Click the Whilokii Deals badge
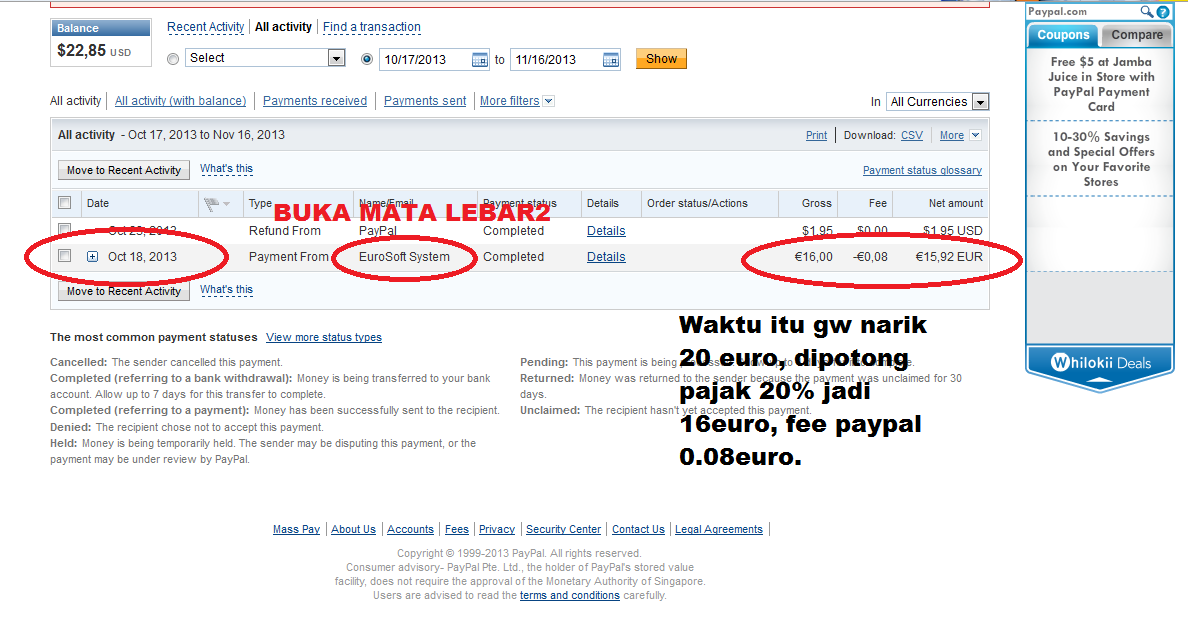This screenshot has width=1188, height=638. pos(1101,360)
